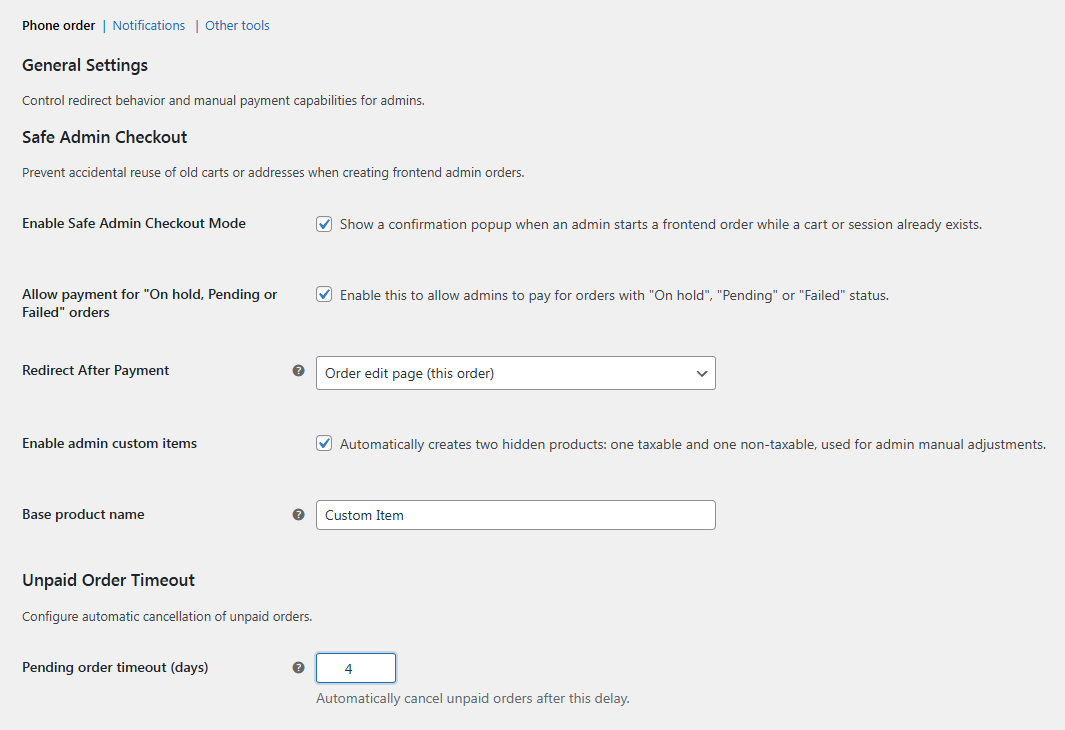Open the Other tools tab
Viewport: 1065px width, 730px height.
pyautogui.click(x=237, y=26)
